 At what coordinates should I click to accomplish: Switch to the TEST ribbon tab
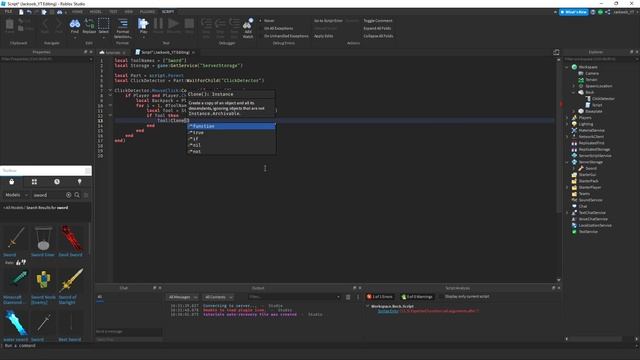click(x=113, y=12)
